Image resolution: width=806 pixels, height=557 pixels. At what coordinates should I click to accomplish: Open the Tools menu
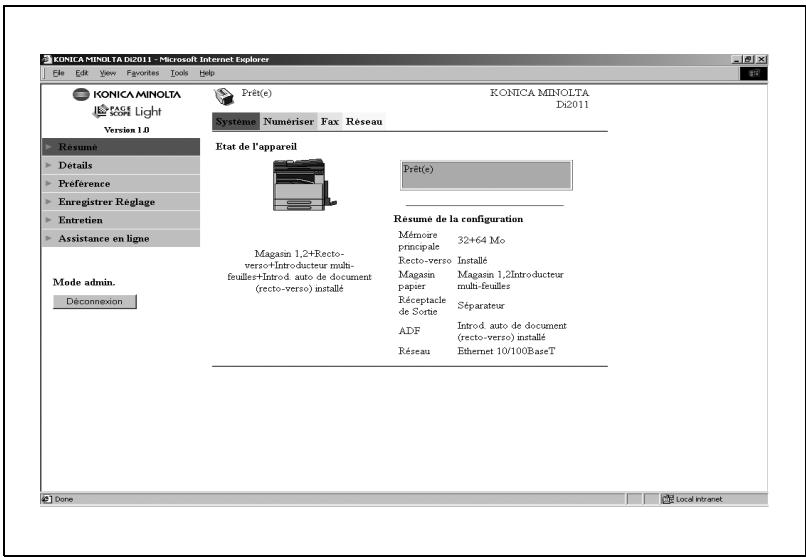point(179,73)
